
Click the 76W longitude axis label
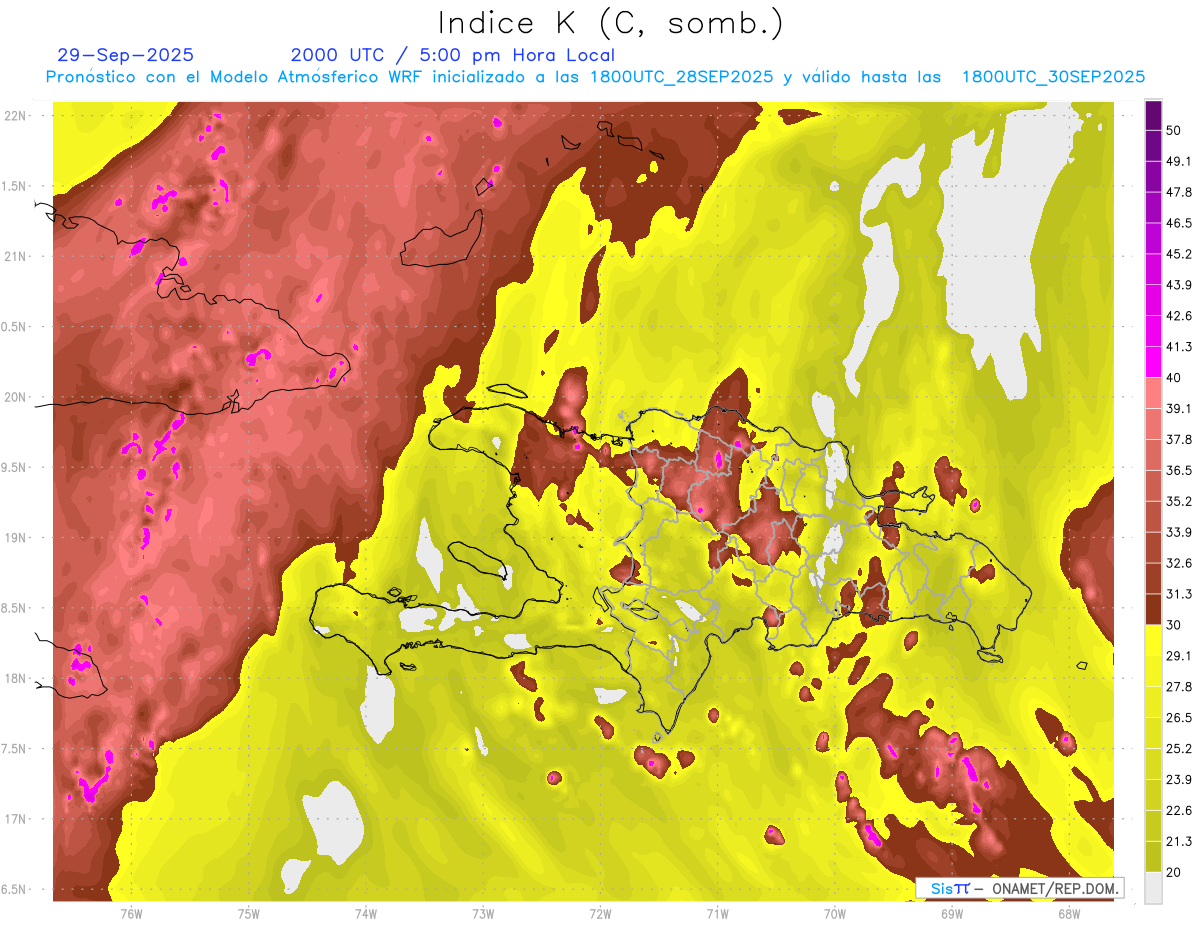pyautogui.click(x=131, y=913)
